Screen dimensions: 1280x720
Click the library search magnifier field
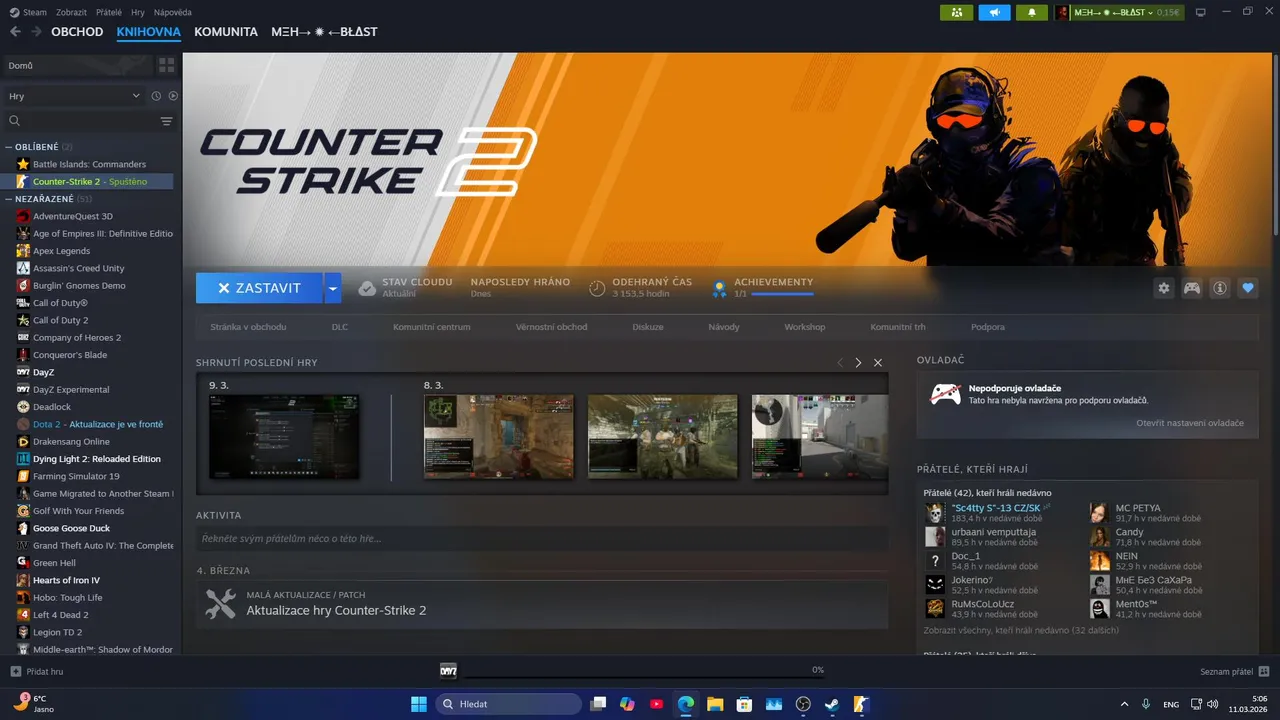80,121
